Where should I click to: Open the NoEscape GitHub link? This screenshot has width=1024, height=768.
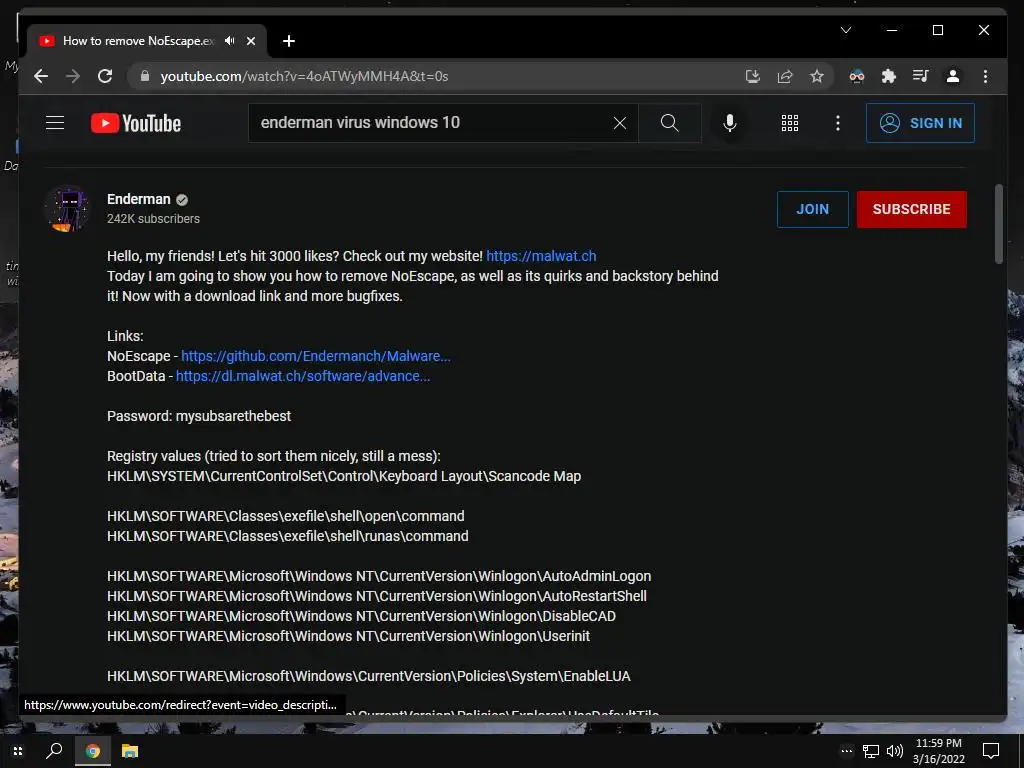[x=315, y=356]
